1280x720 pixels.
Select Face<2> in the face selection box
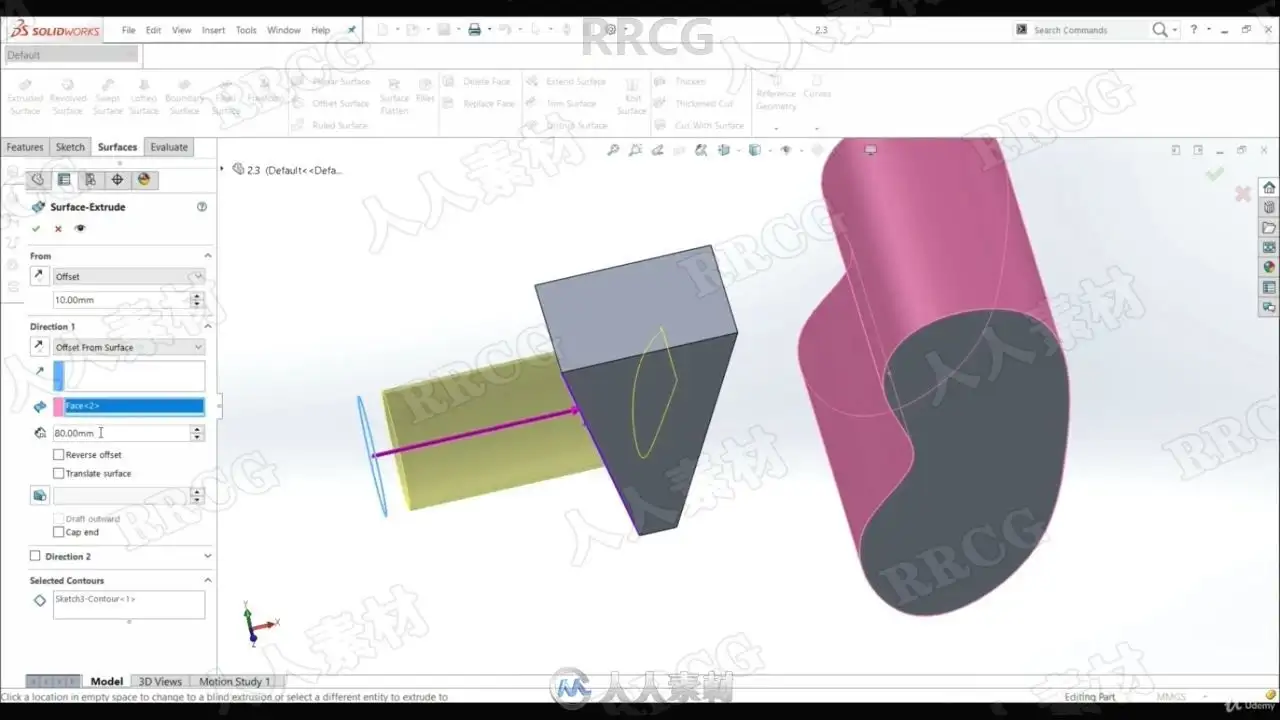(134, 406)
